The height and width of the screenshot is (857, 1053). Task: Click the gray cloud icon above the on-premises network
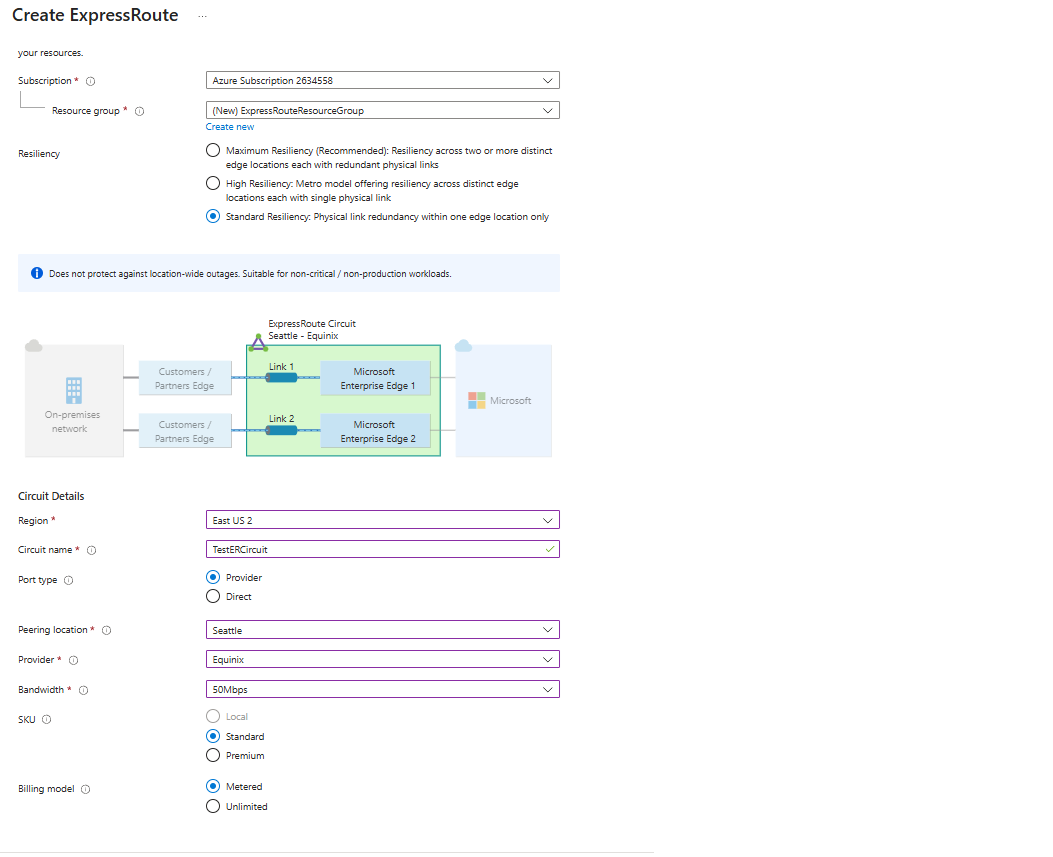point(34,346)
